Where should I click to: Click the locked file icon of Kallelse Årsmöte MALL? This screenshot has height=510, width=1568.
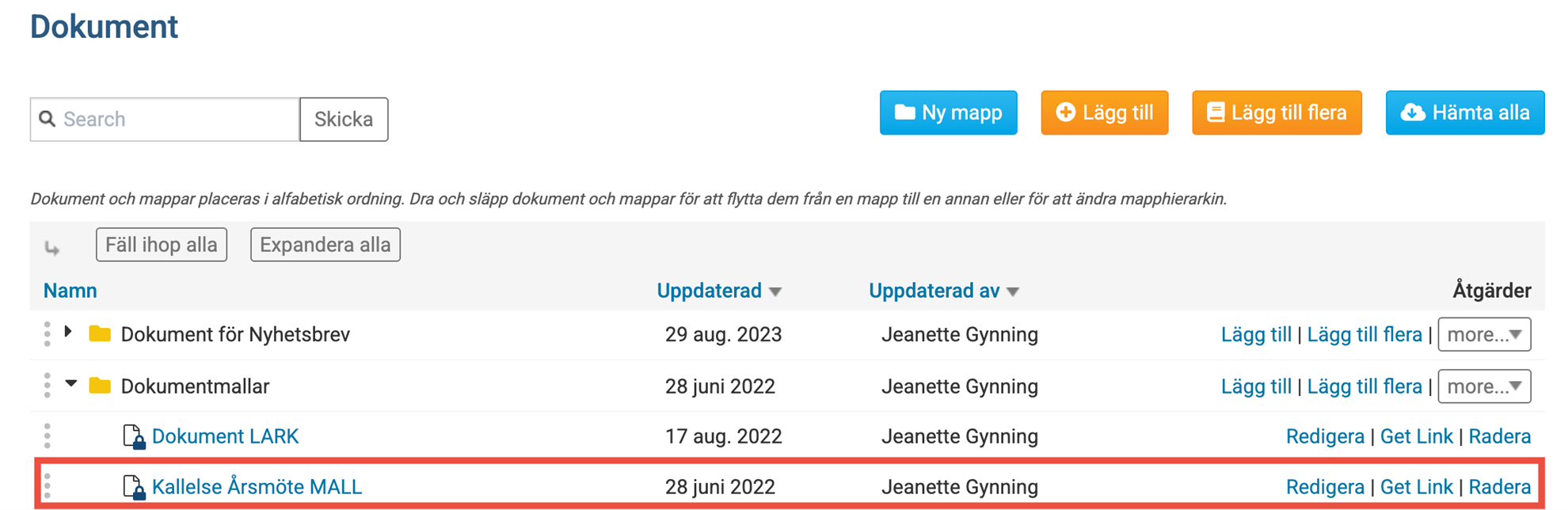[x=134, y=487]
